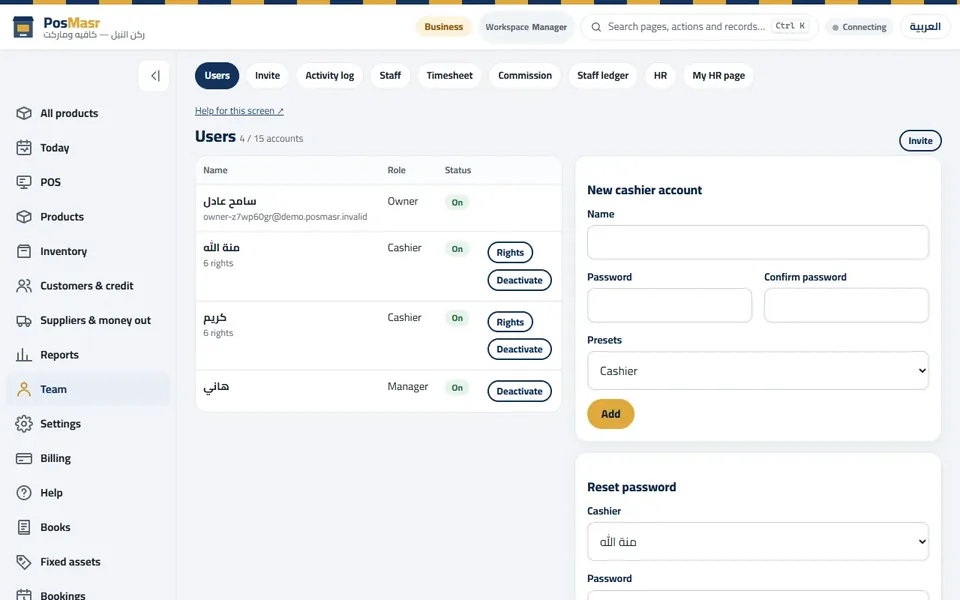
Task: Deactivate the منة الله cashier account
Action: coord(519,280)
